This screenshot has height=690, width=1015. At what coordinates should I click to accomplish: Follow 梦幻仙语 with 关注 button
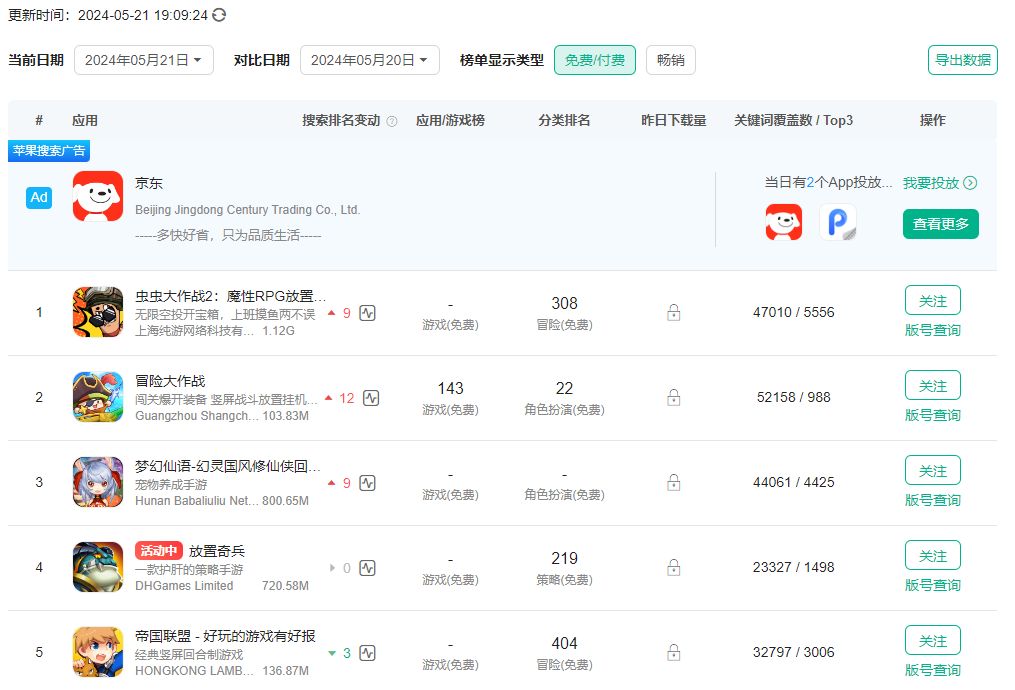point(933,471)
